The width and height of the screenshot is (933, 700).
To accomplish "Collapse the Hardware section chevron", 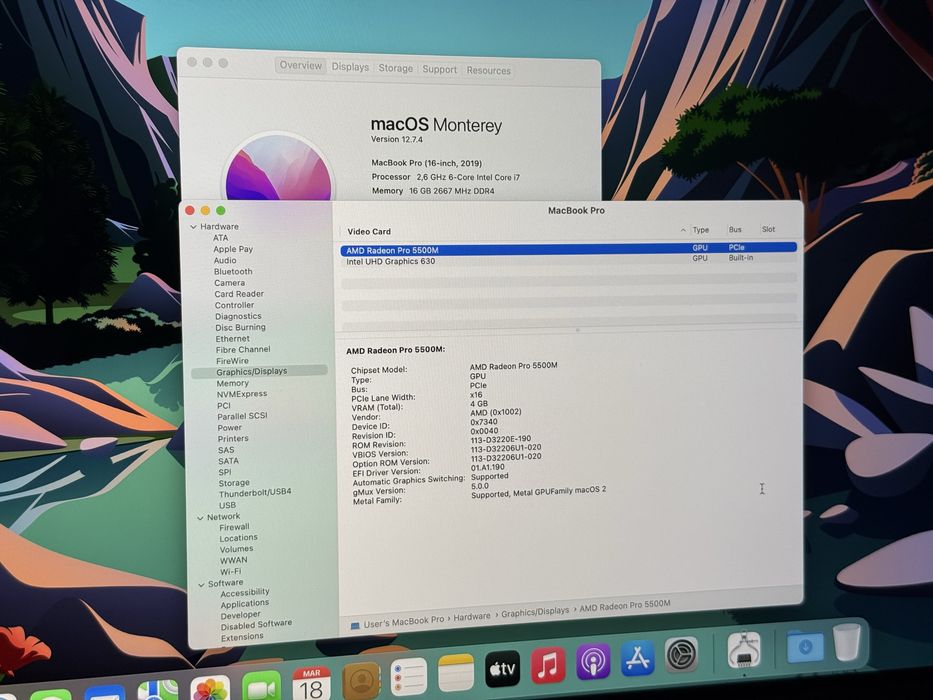I will point(193,227).
